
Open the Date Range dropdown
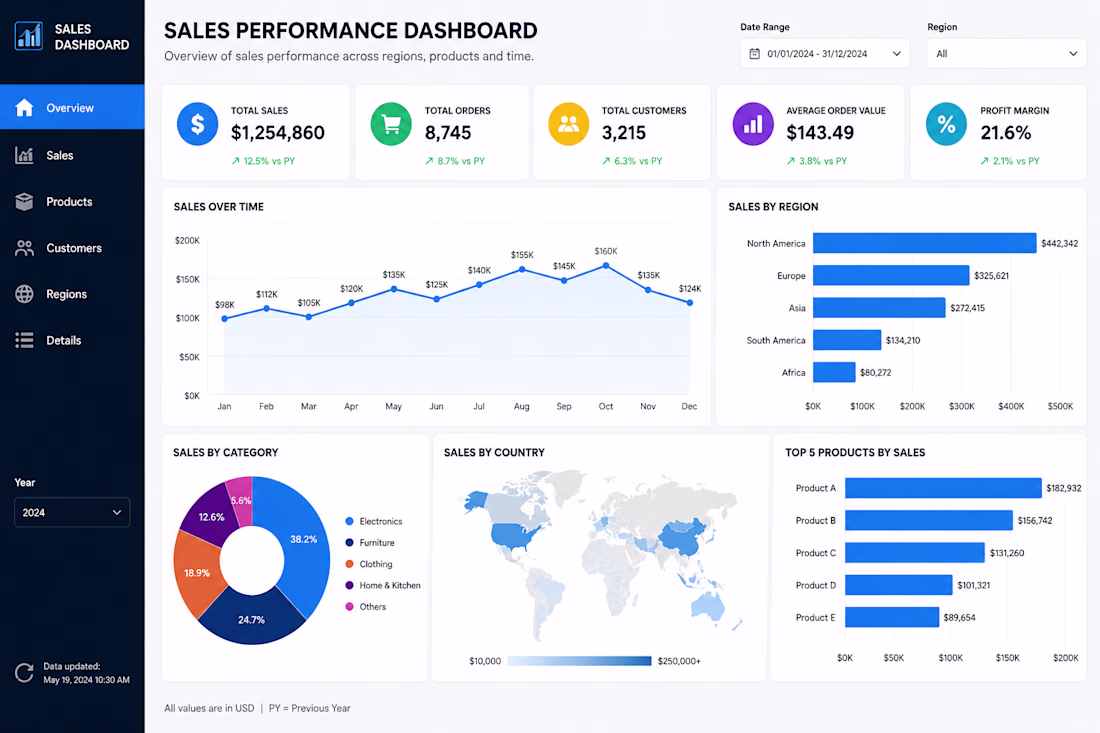click(x=825, y=53)
